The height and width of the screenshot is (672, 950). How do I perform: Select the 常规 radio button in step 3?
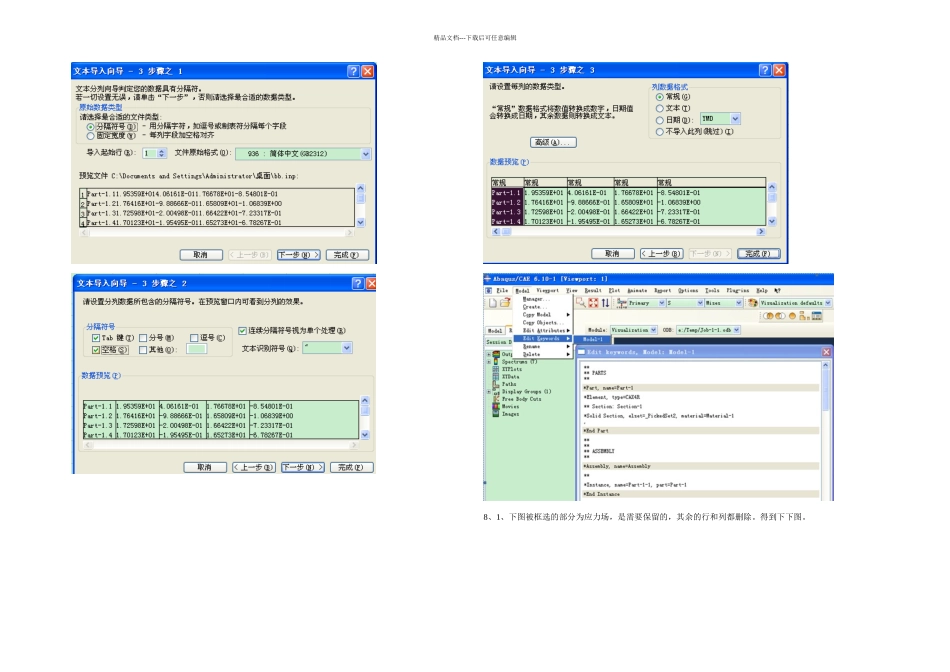660,97
